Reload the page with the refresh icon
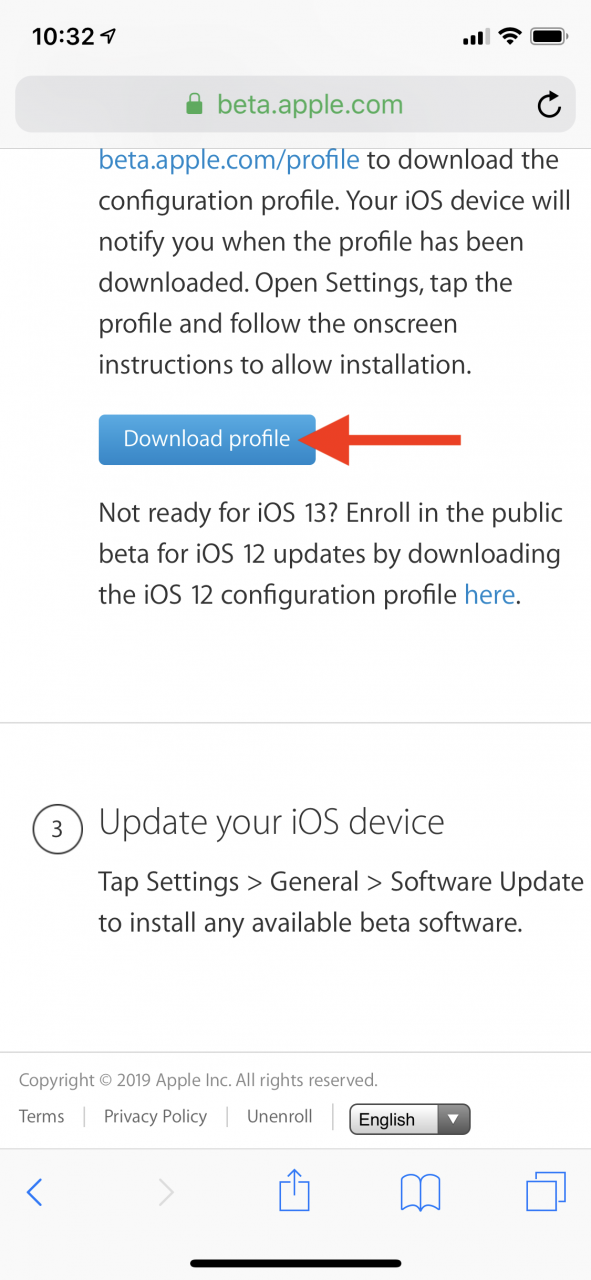Viewport: 591px width, 1280px height. 548,105
